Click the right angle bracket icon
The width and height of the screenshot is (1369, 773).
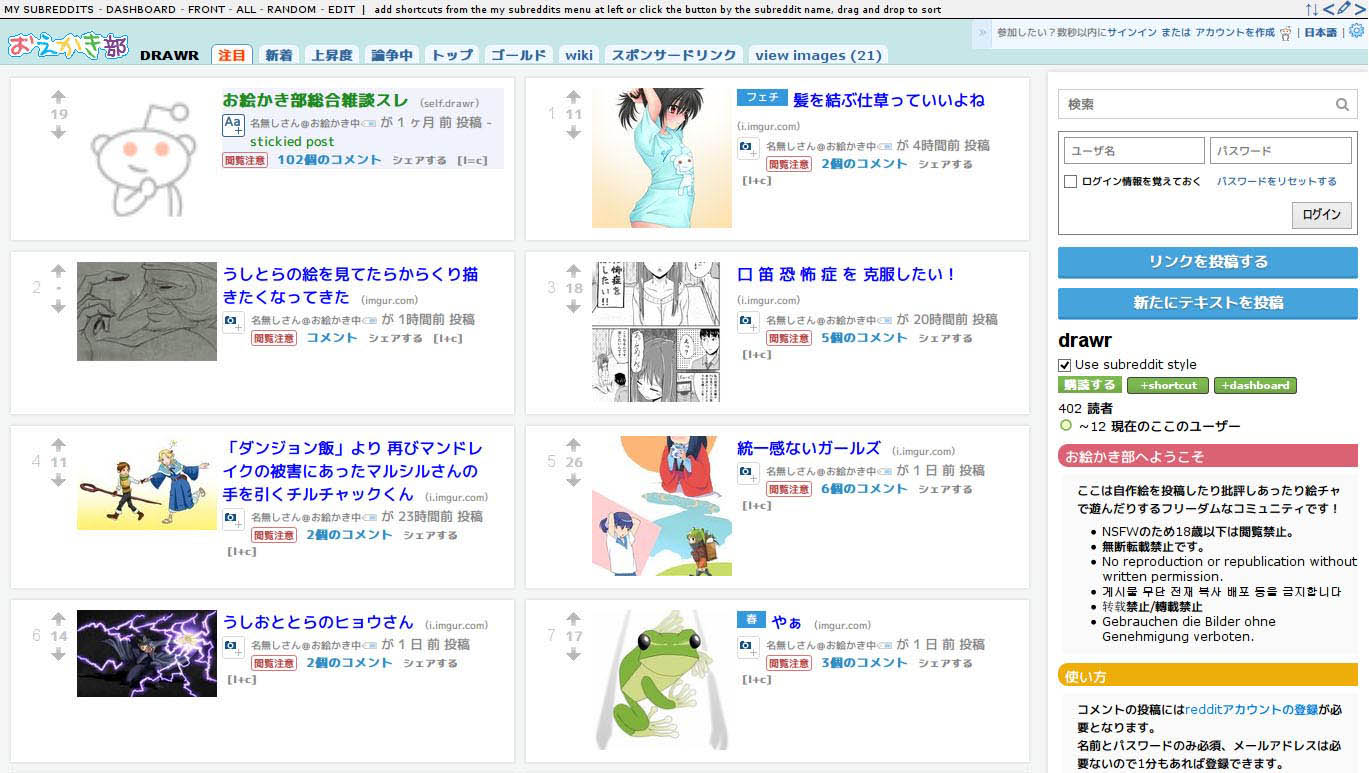1359,9
